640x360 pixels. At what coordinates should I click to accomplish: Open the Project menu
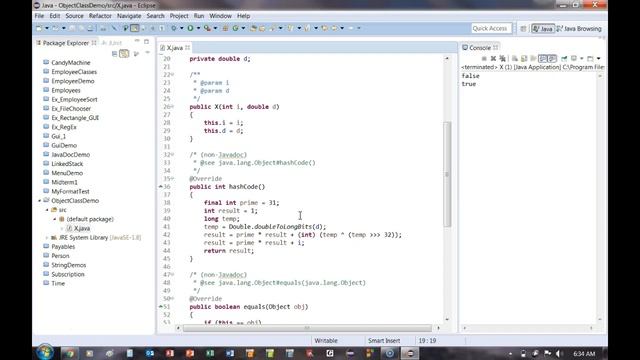pyautogui.click(x=179, y=16)
